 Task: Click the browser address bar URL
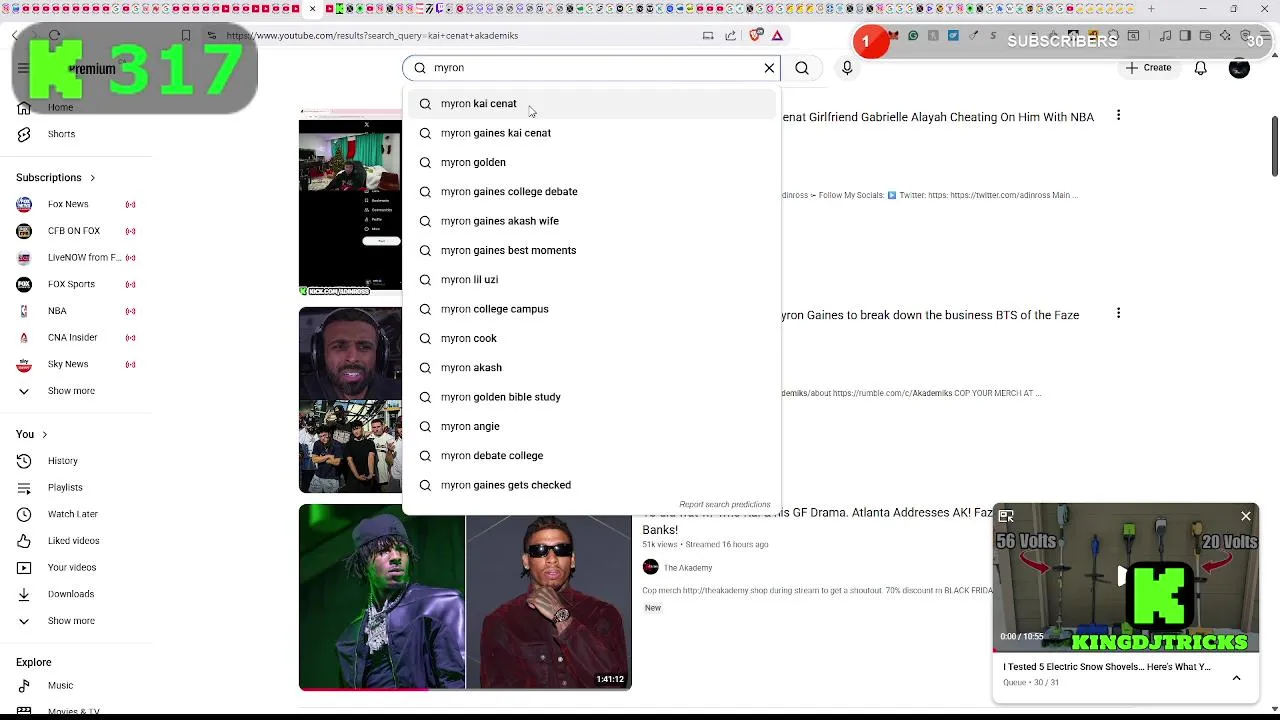click(x=372, y=36)
